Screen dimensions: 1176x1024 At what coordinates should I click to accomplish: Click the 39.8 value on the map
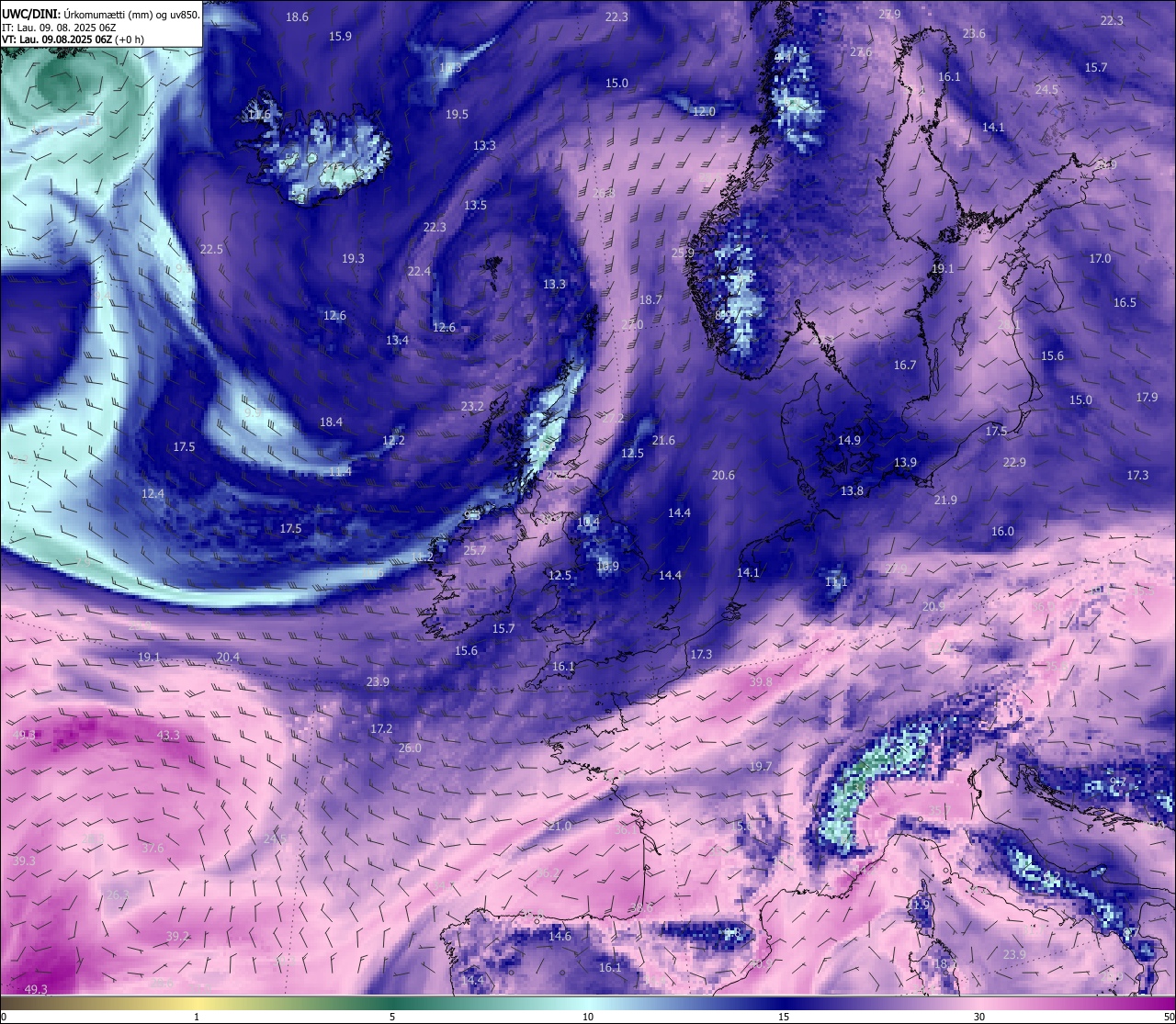point(761,681)
